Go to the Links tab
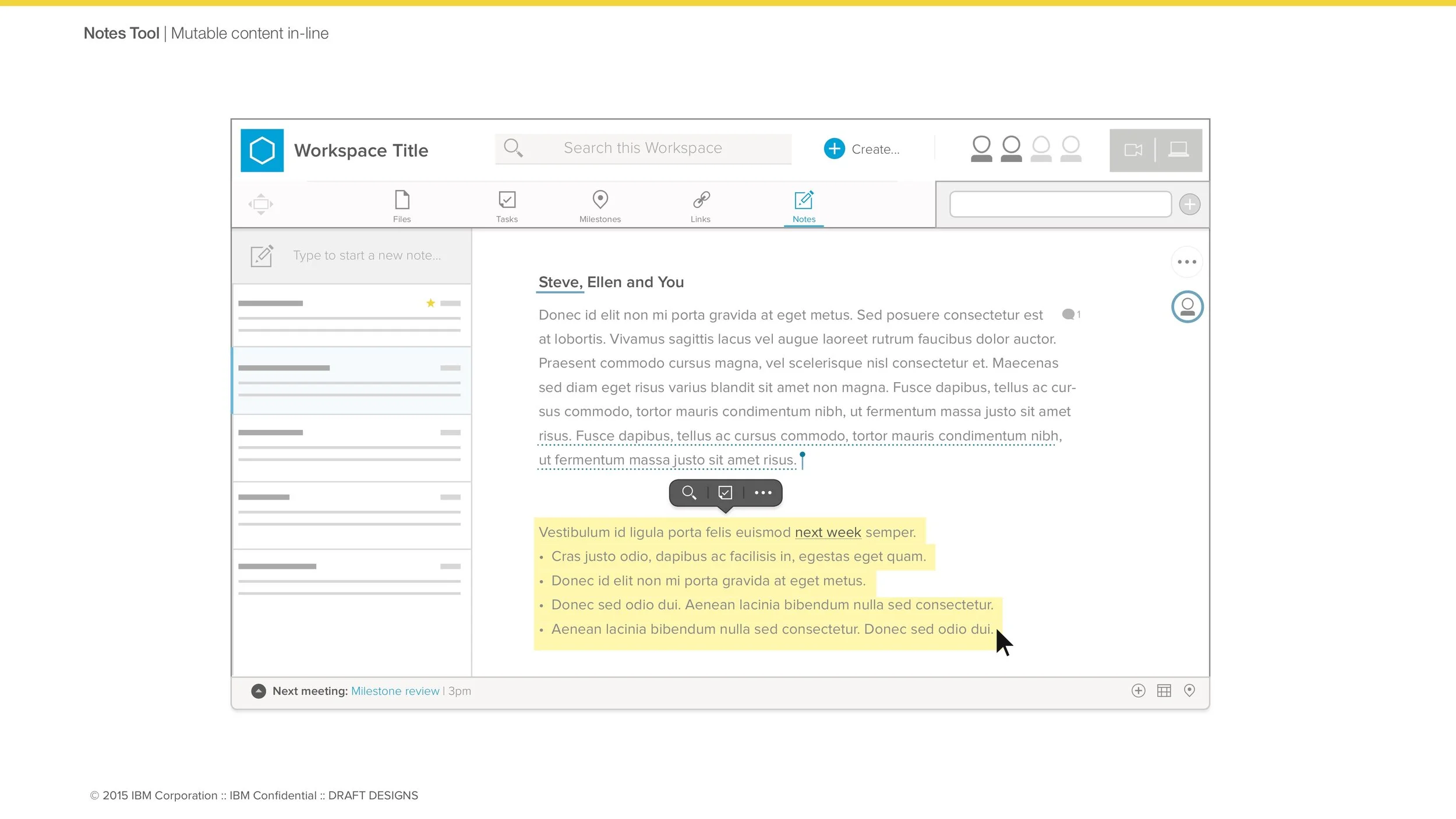The image size is (1456, 819). click(x=701, y=206)
